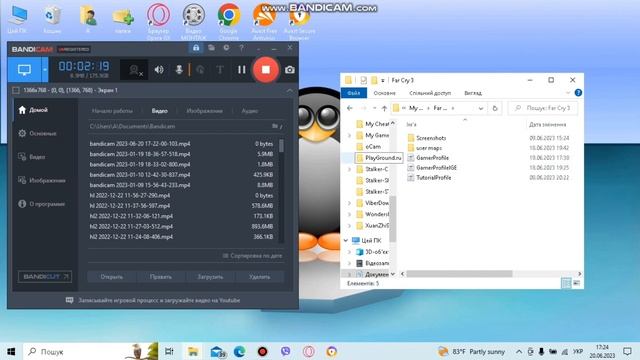This screenshot has width=640, height=360.
Task: Open Спільний доступ ribbon tab in Explorer
Action: pos(430,93)
